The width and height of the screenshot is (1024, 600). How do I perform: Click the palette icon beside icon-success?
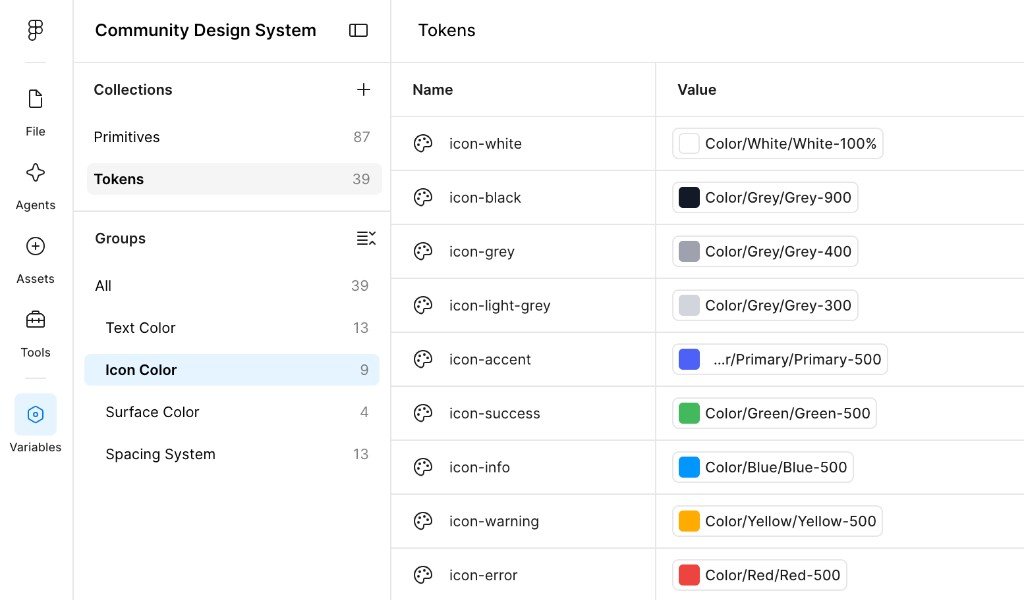(423, 413)
